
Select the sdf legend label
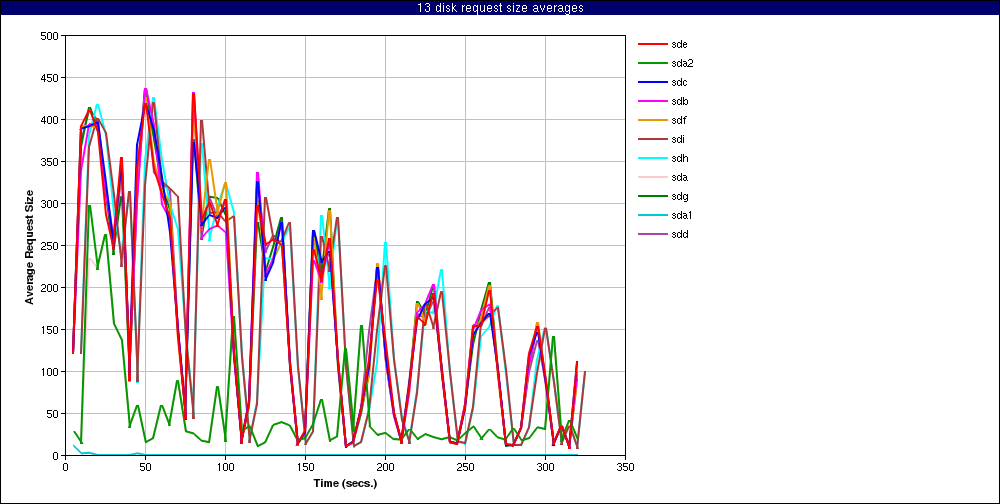[x=678, y=120]
